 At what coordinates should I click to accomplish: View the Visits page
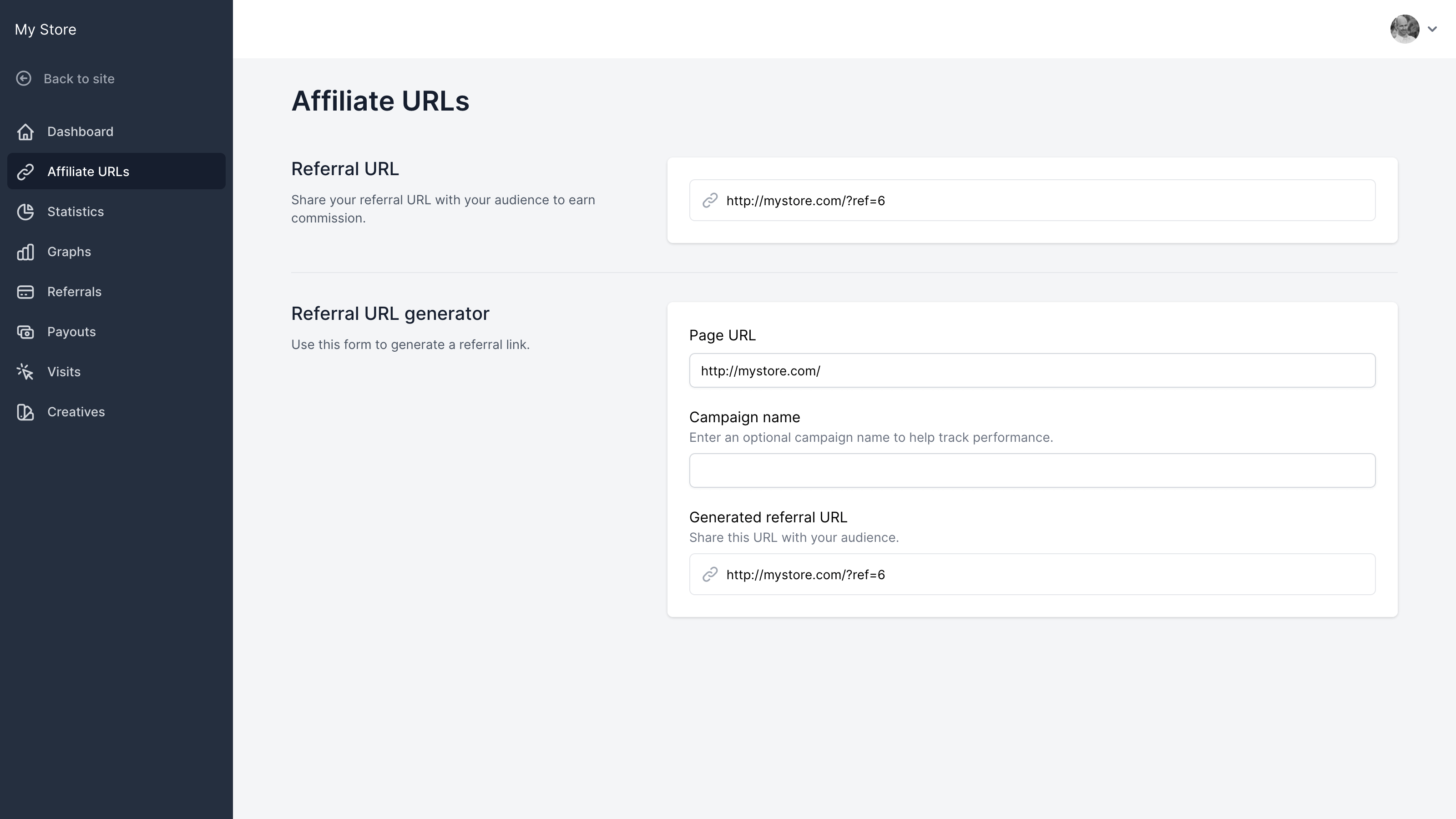[x=116, y=372]
